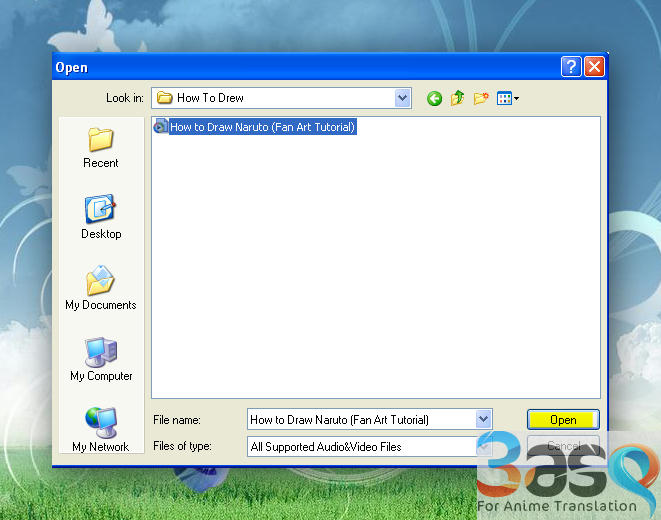Jump to Desktop in sidebar

101,217
